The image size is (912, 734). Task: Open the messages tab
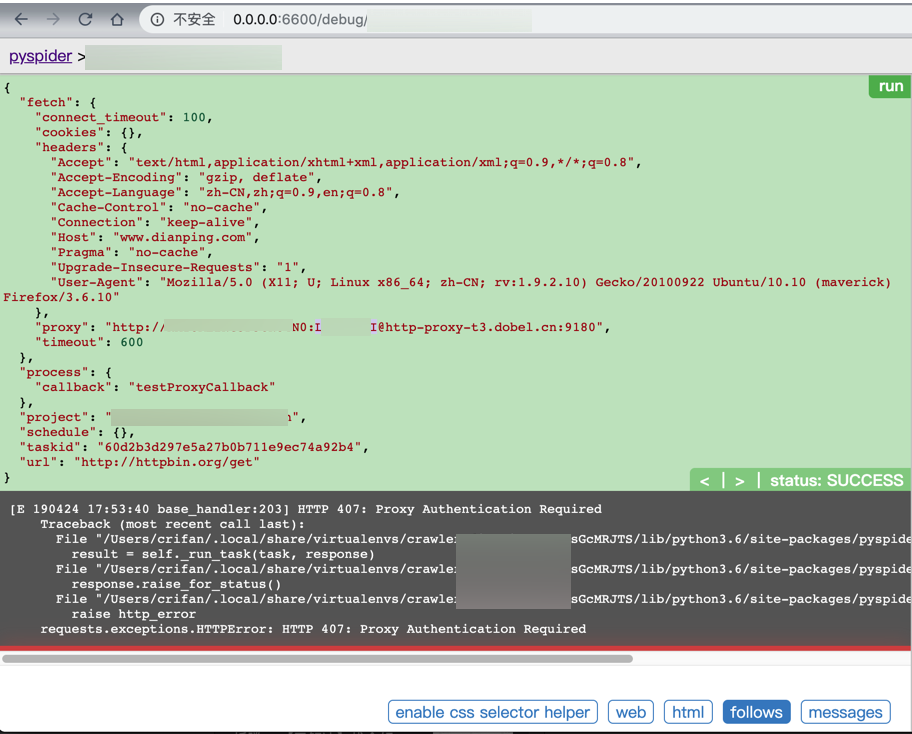click(845, 712)
